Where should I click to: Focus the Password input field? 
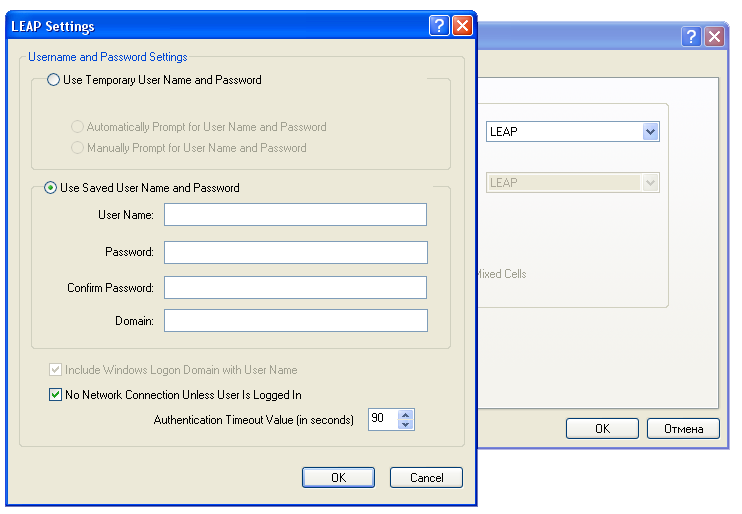295,252
